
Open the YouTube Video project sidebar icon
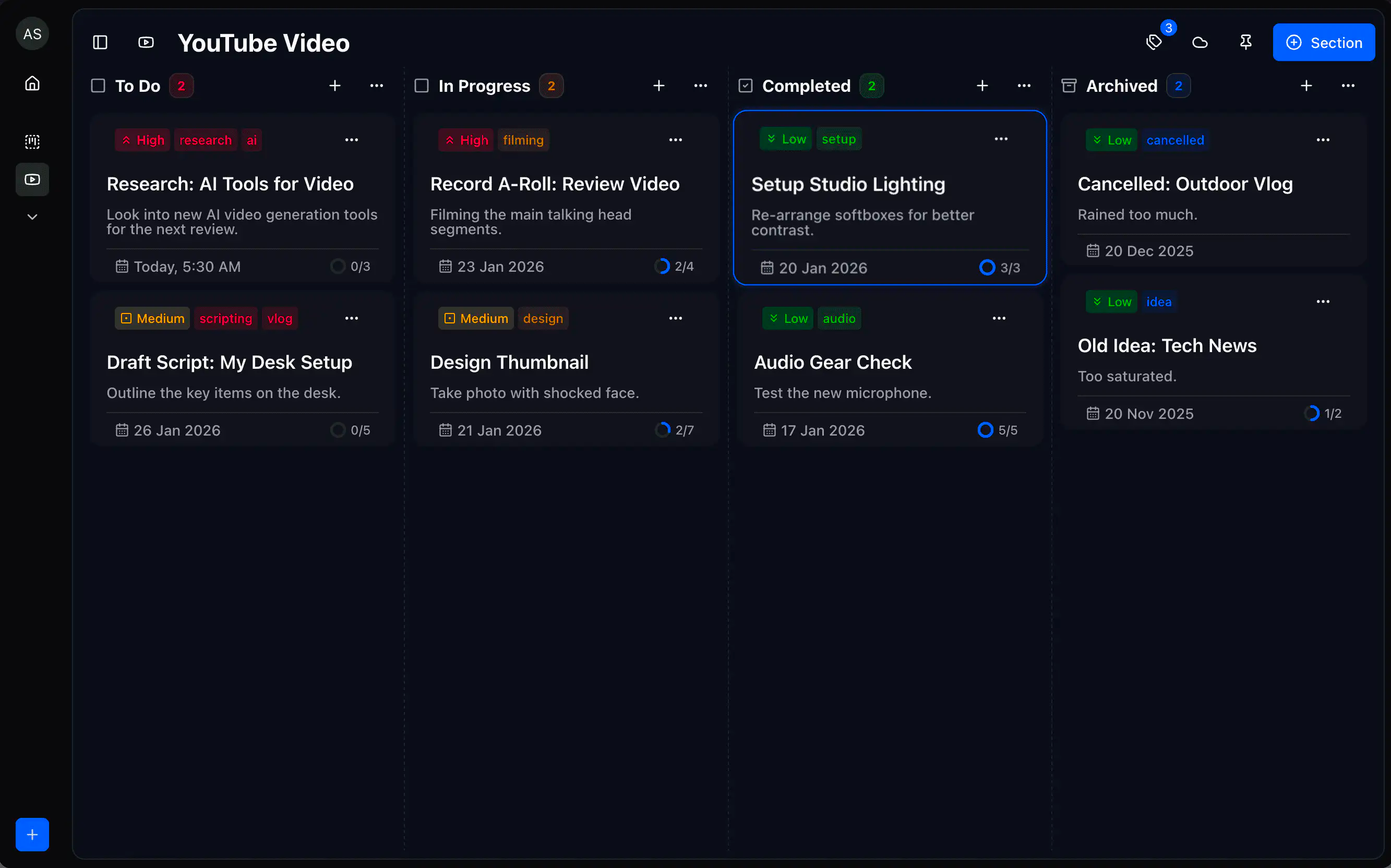[x=32, y=179]
